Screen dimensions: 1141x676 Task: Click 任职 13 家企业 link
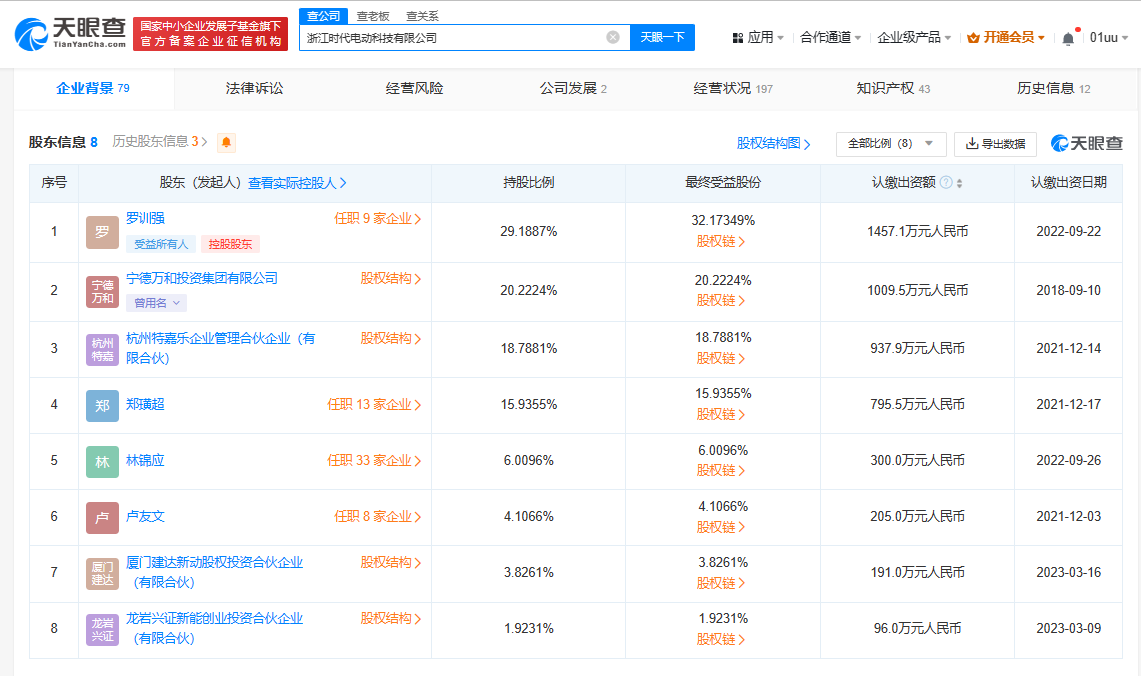(x=374, y=405)
